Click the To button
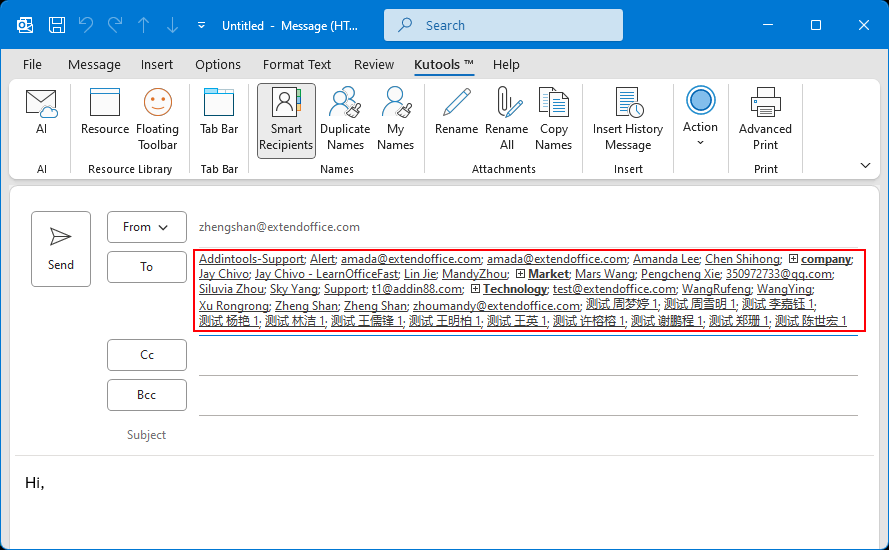Image resolution: width=889 pixels, height=550 pixels. coord(147,266)
